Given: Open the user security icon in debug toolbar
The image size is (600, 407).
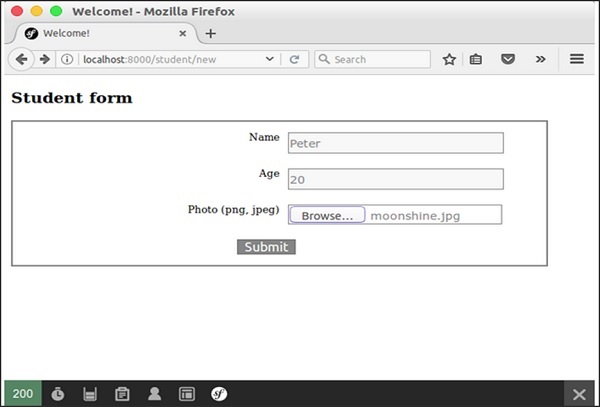Looking at the screenshot, I should (x=154, y=394).
